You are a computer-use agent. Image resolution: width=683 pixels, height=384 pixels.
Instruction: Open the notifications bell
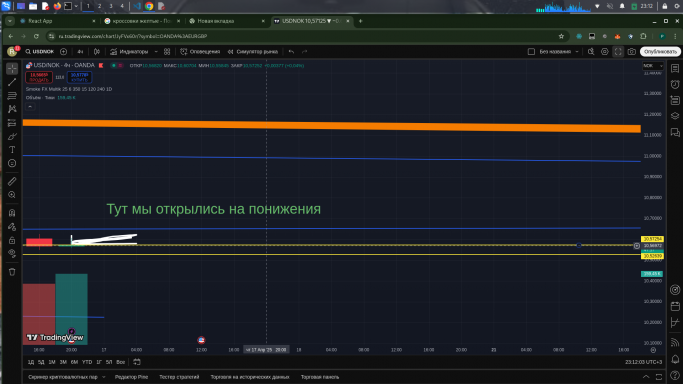675,359
